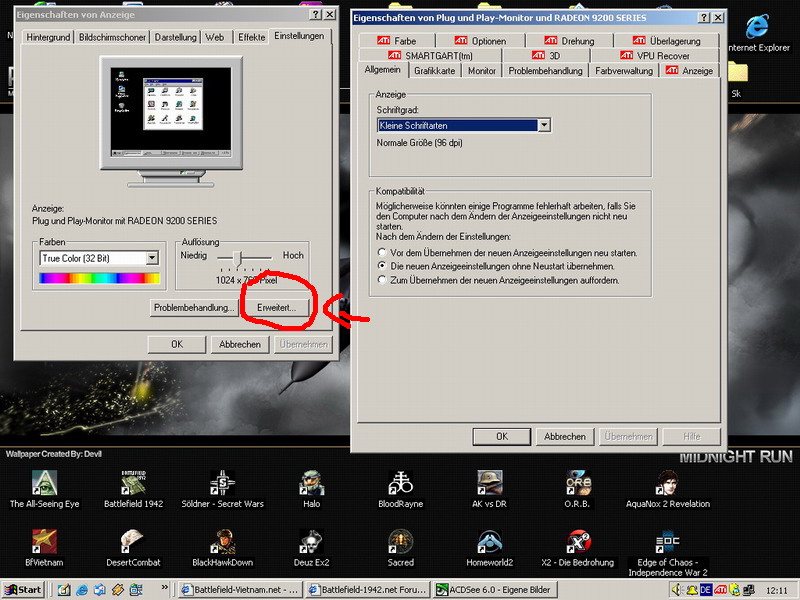Click OK in Eigenschaften von Anzeige dialog
Viewport: 800px width, 600px height.
point(177,344)
